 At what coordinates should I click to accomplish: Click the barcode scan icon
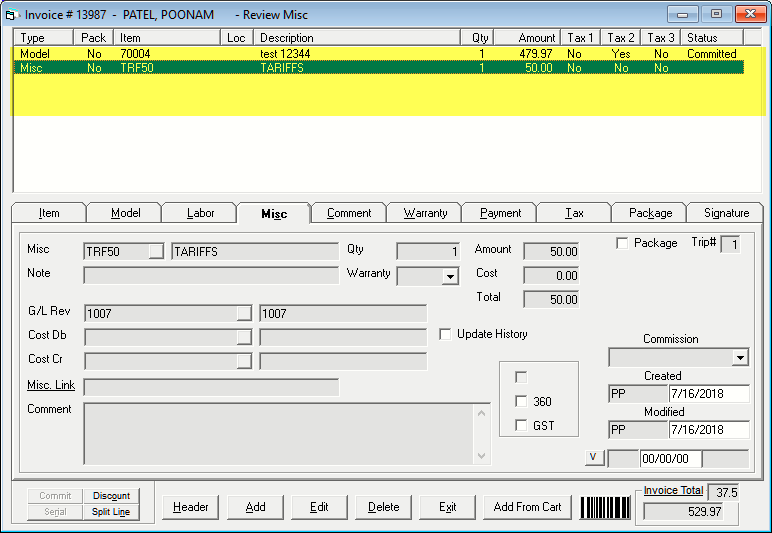pos(605,507)
